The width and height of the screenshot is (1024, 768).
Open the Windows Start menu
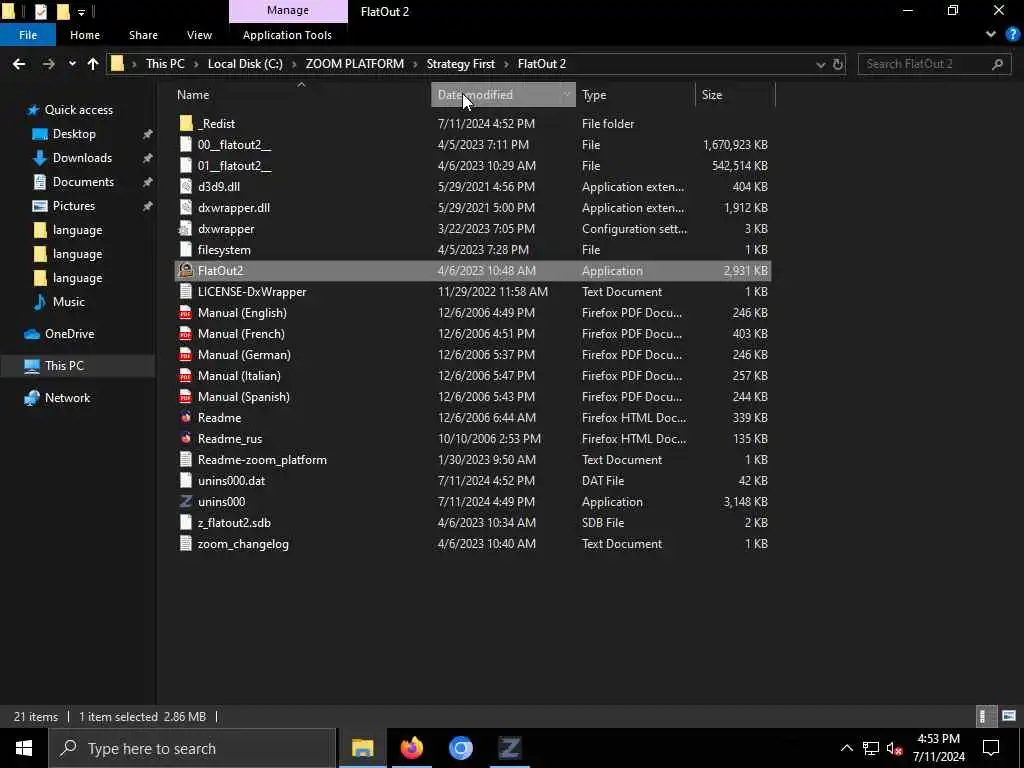pyautogui.click(x=24, y=748)
